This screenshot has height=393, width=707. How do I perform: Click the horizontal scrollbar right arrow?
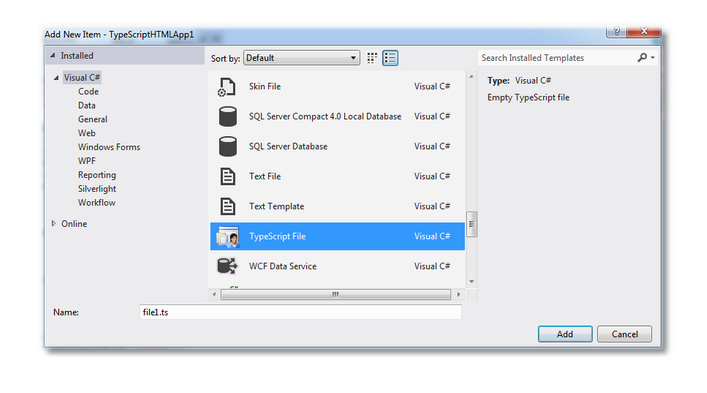[459, 294]
